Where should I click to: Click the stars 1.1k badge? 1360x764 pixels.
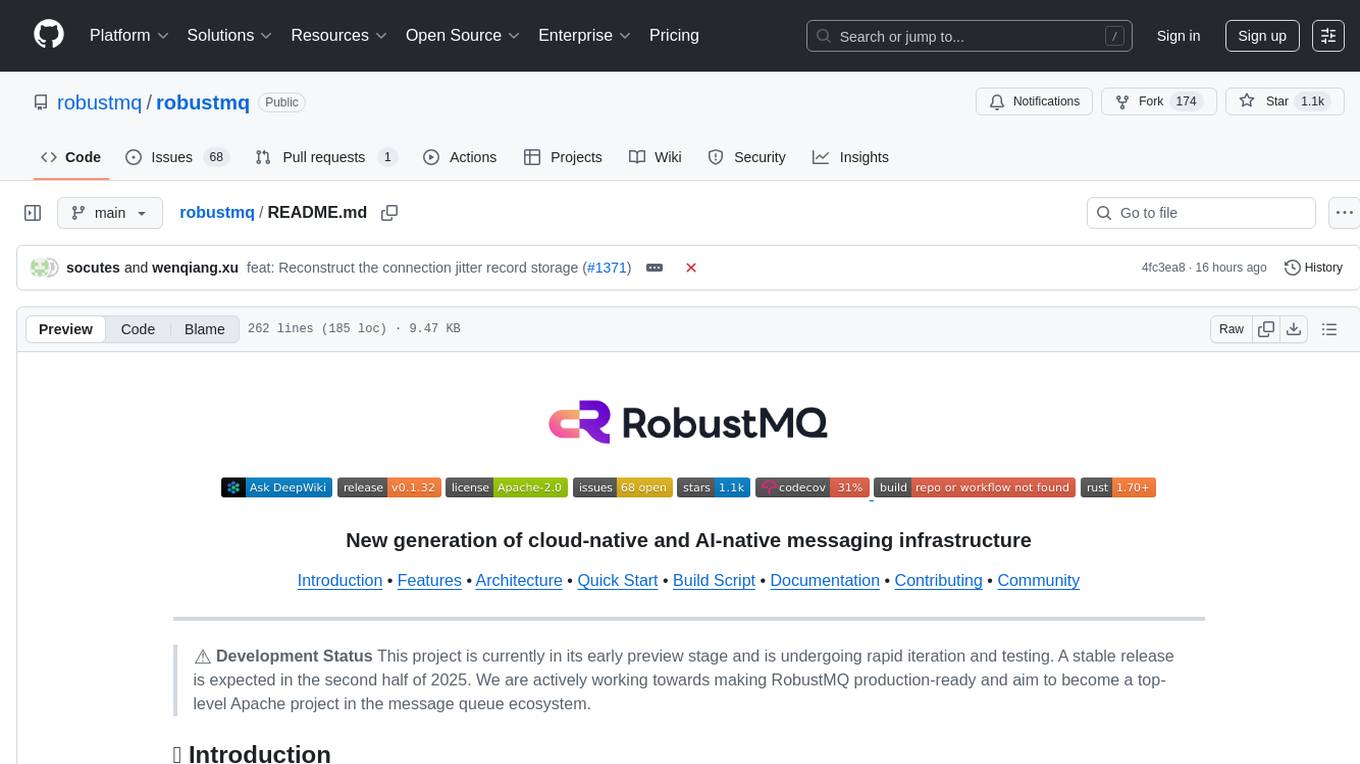[713, 487]
